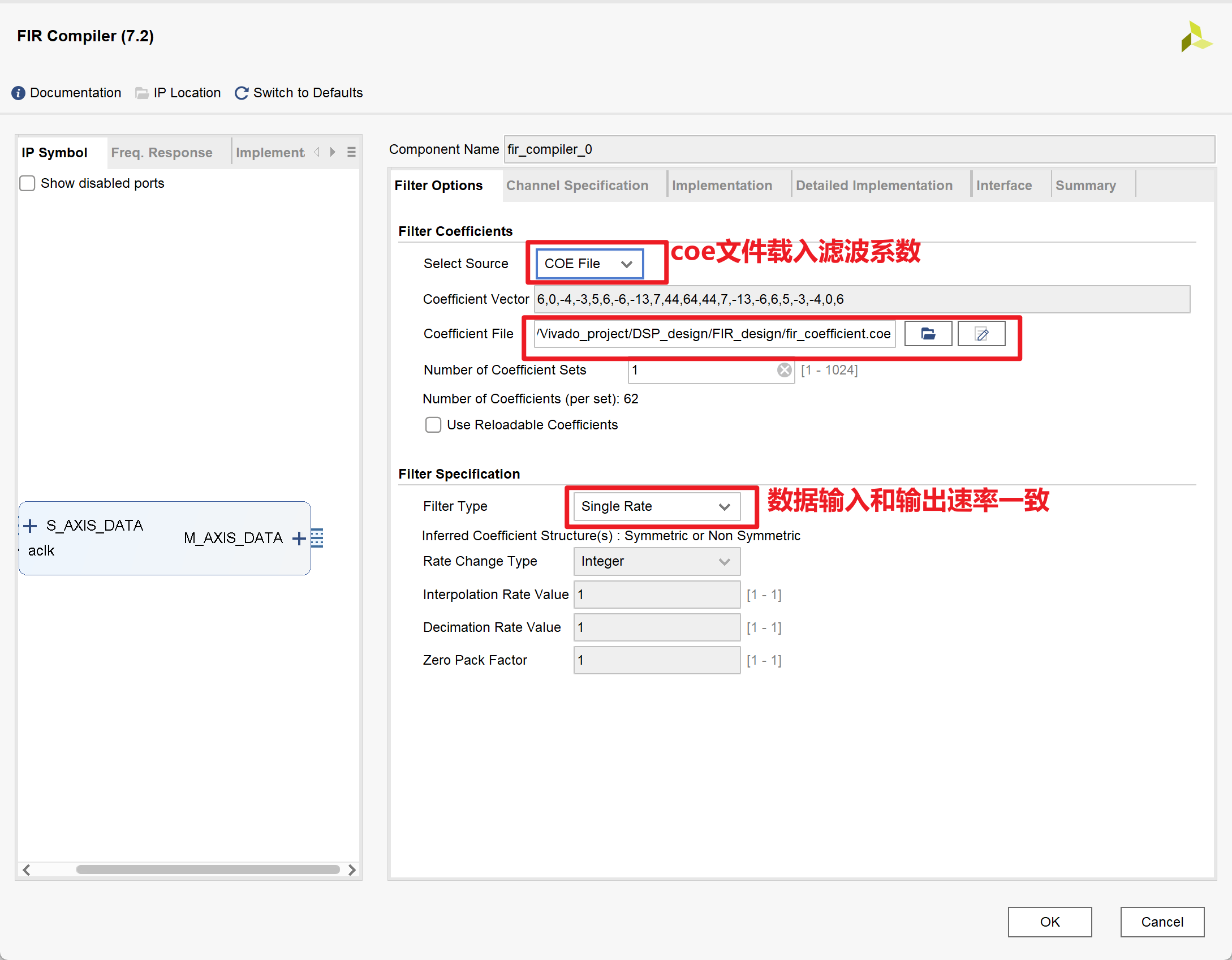
Task: Open the Rate Change Type dropdown
Action: 657,561
